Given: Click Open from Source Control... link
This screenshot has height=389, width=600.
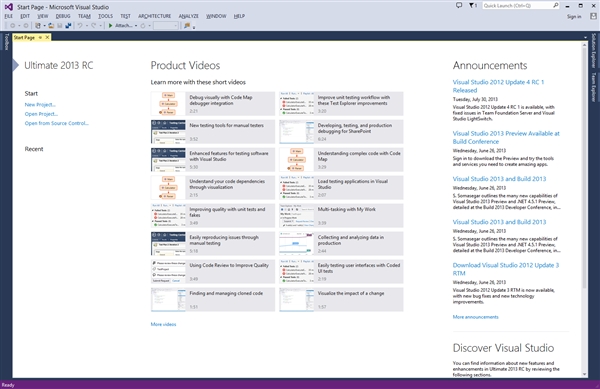Looking at the screenshot, I should (x=57, y=123).
